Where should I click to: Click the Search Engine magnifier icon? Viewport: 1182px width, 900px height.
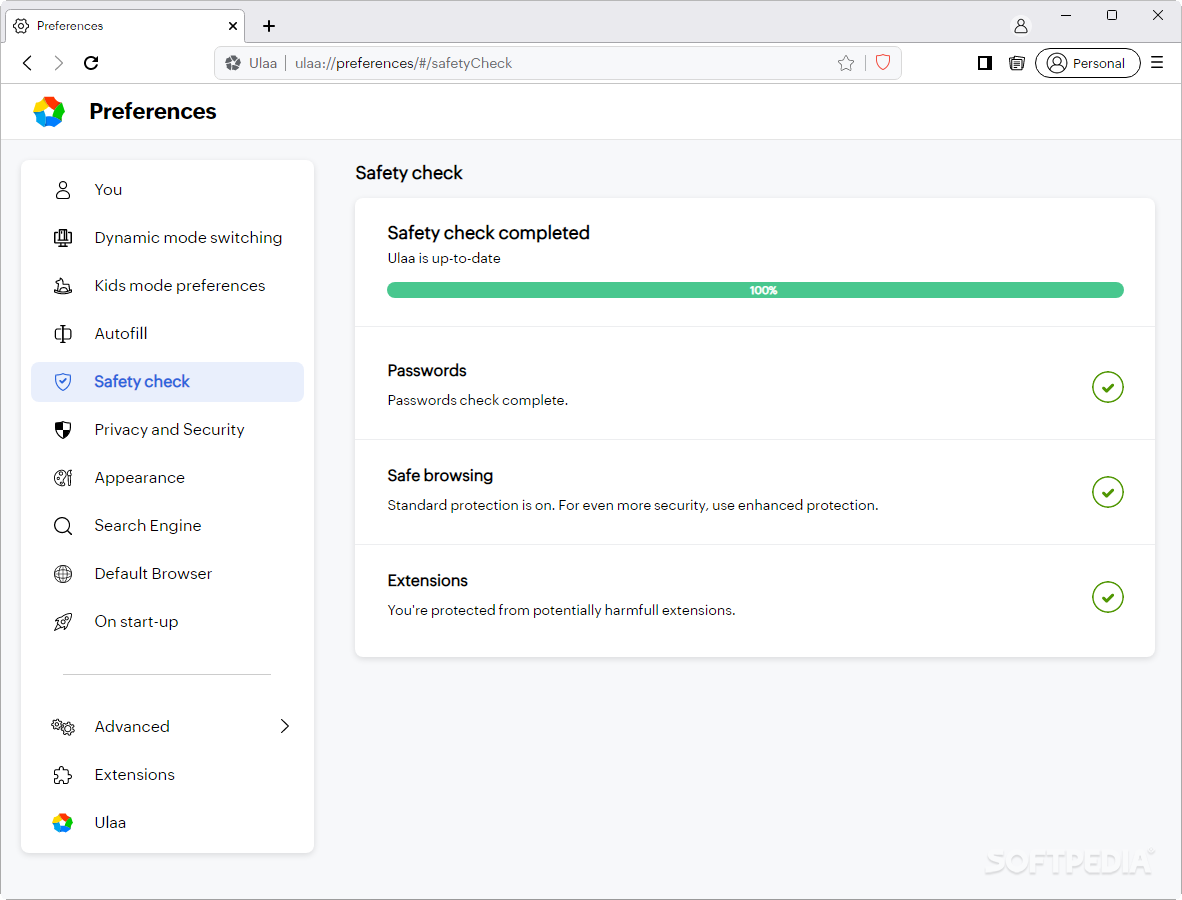[63, 526]
